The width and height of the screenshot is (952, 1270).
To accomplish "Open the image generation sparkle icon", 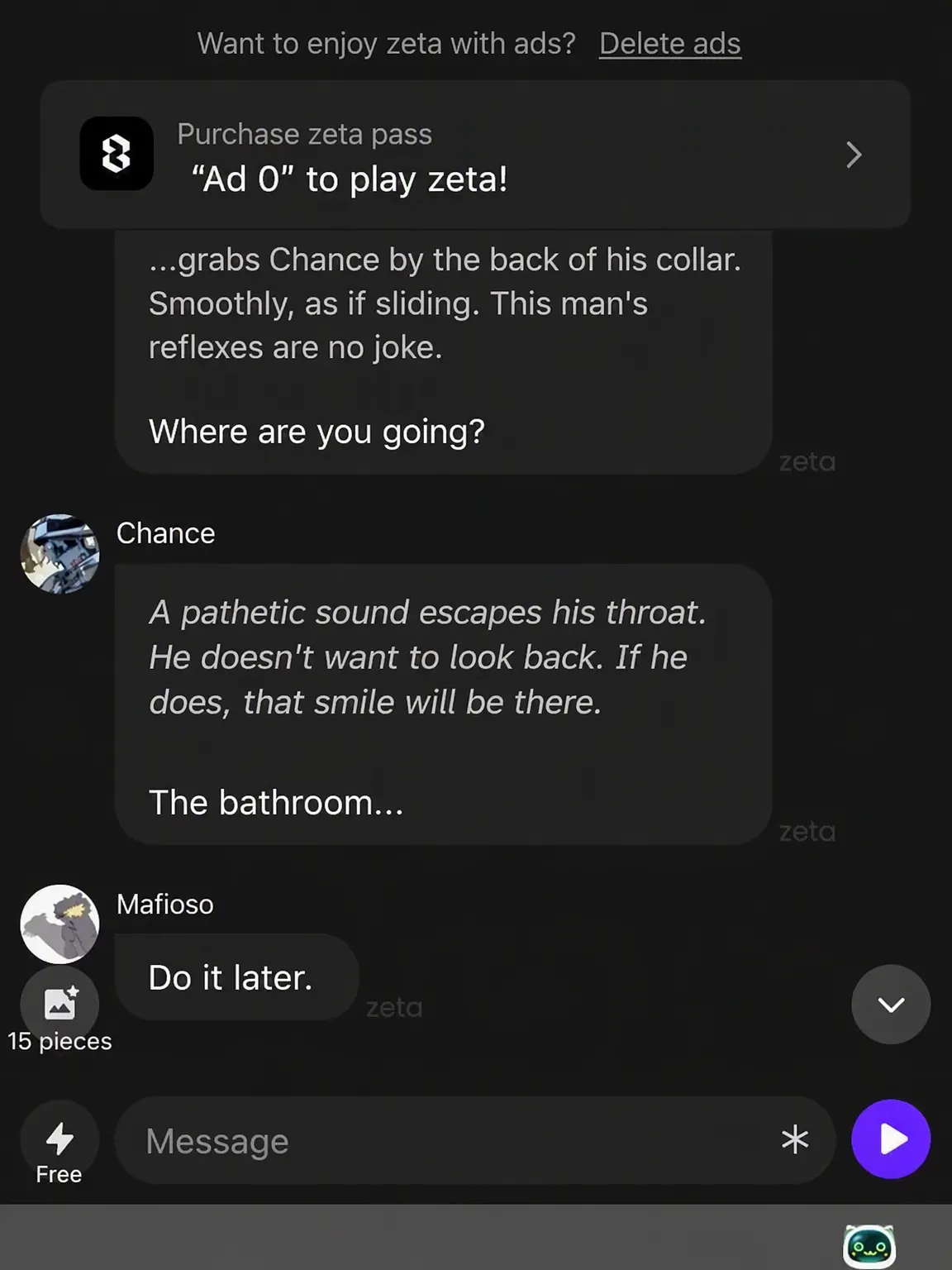I will pyautogui.click(x=59, y=1004).
